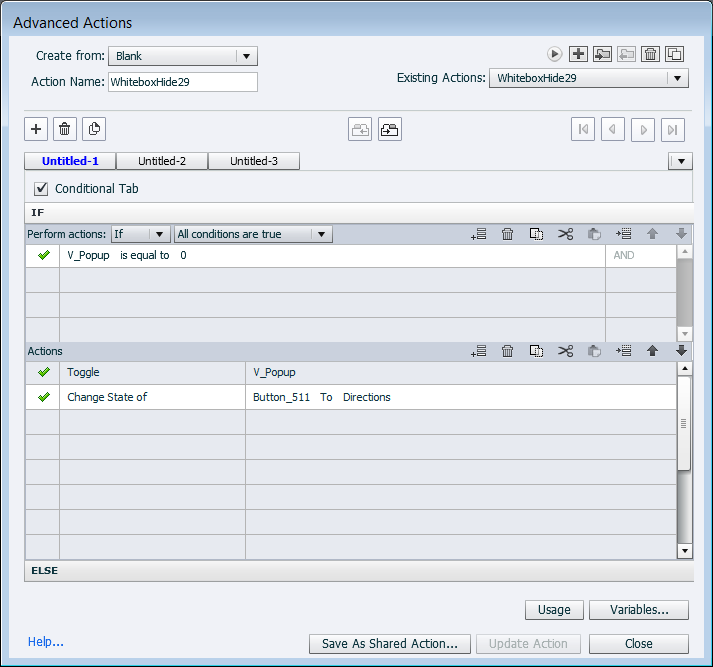Create a new action with plus icon
This screenshot has height=667, width=713.
pyautogui.click(x=578, y=54)
